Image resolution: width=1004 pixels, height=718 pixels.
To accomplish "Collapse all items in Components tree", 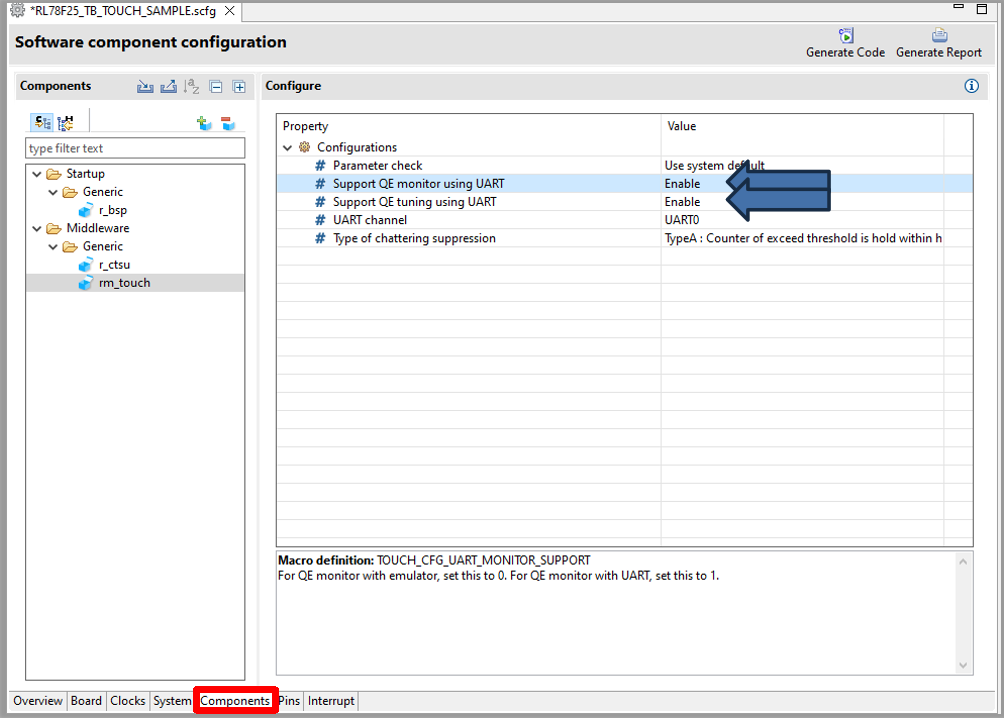I will (216, 87).
